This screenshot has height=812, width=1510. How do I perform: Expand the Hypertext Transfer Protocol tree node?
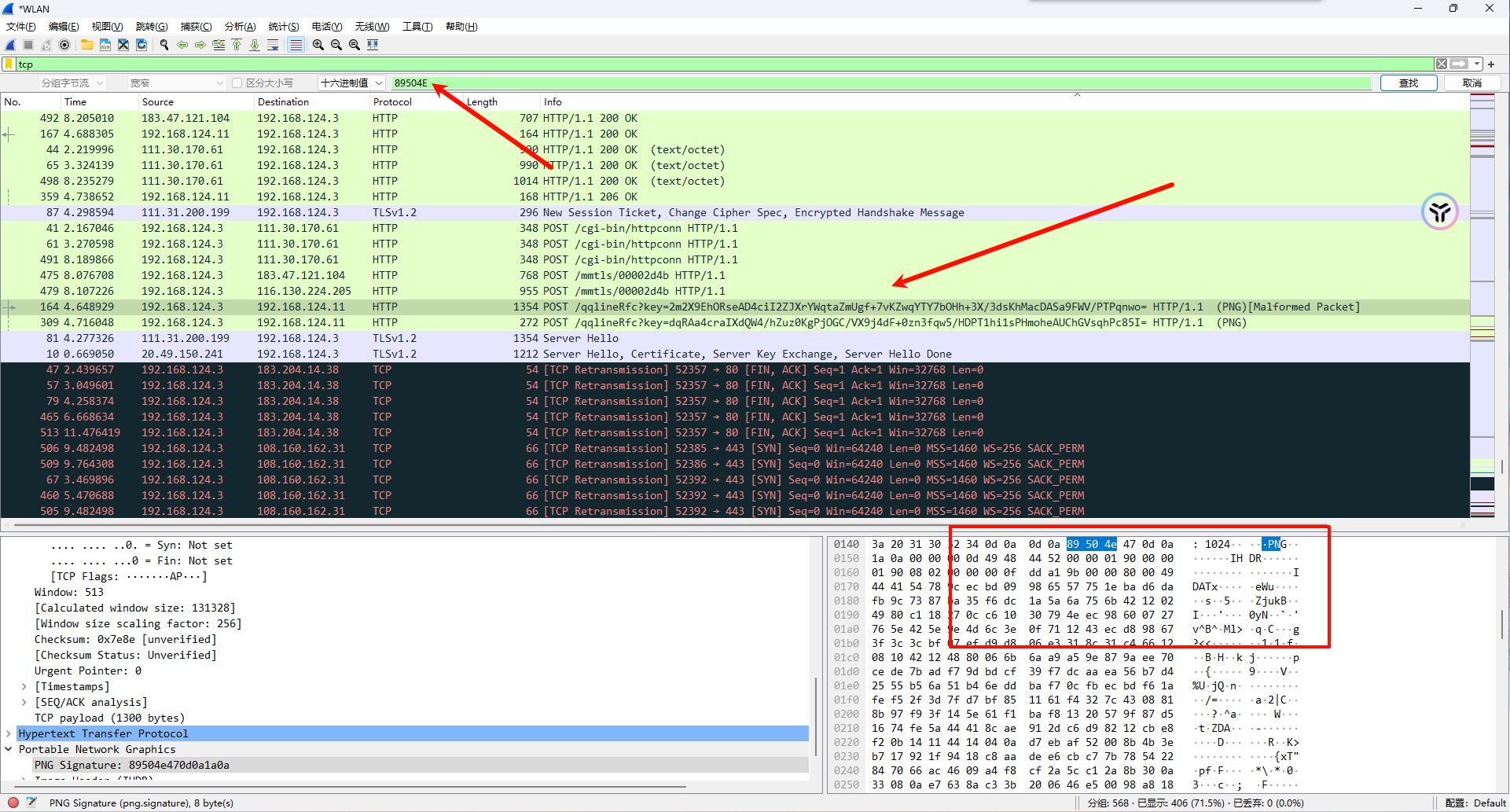9,733
